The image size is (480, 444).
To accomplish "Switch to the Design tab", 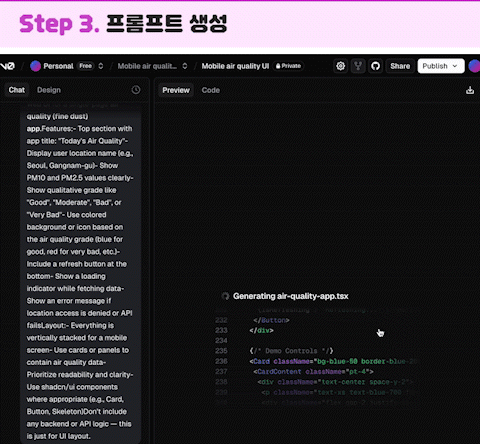I will pos(49,90).
